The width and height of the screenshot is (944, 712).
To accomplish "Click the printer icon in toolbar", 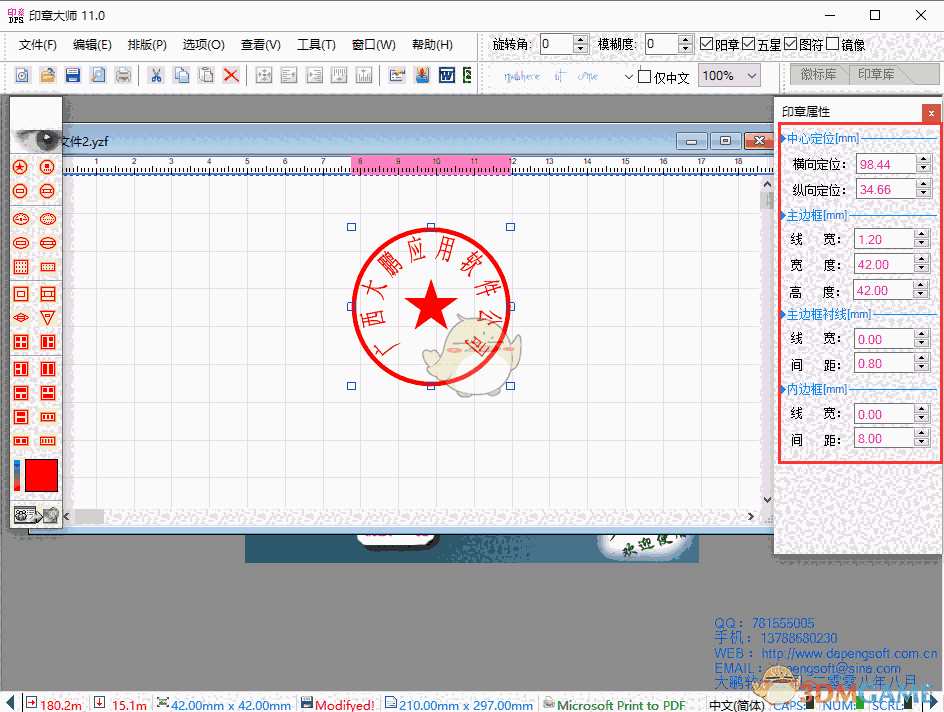I will click(122, 75).
